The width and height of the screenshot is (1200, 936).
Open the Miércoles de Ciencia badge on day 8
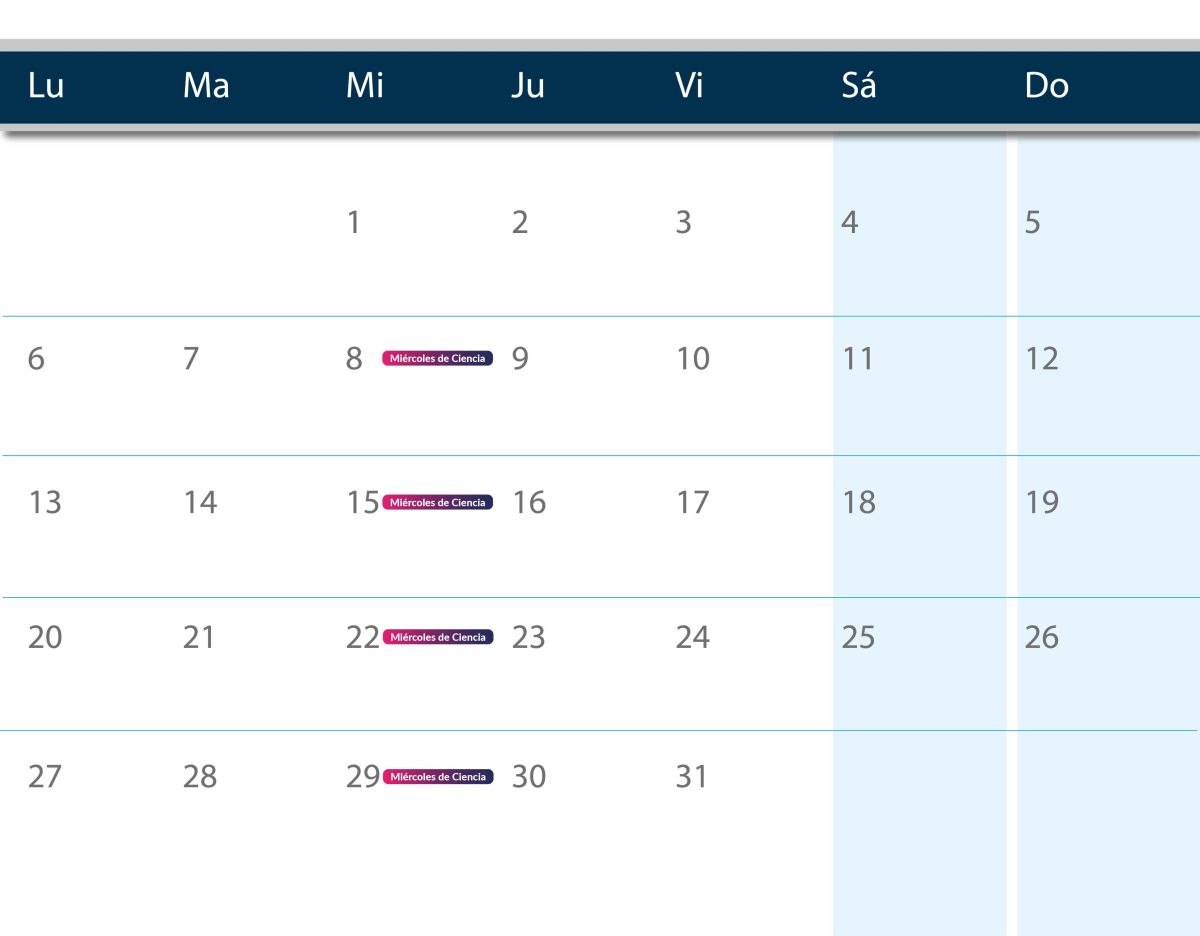pyautogui.click(x=438, y=359)
